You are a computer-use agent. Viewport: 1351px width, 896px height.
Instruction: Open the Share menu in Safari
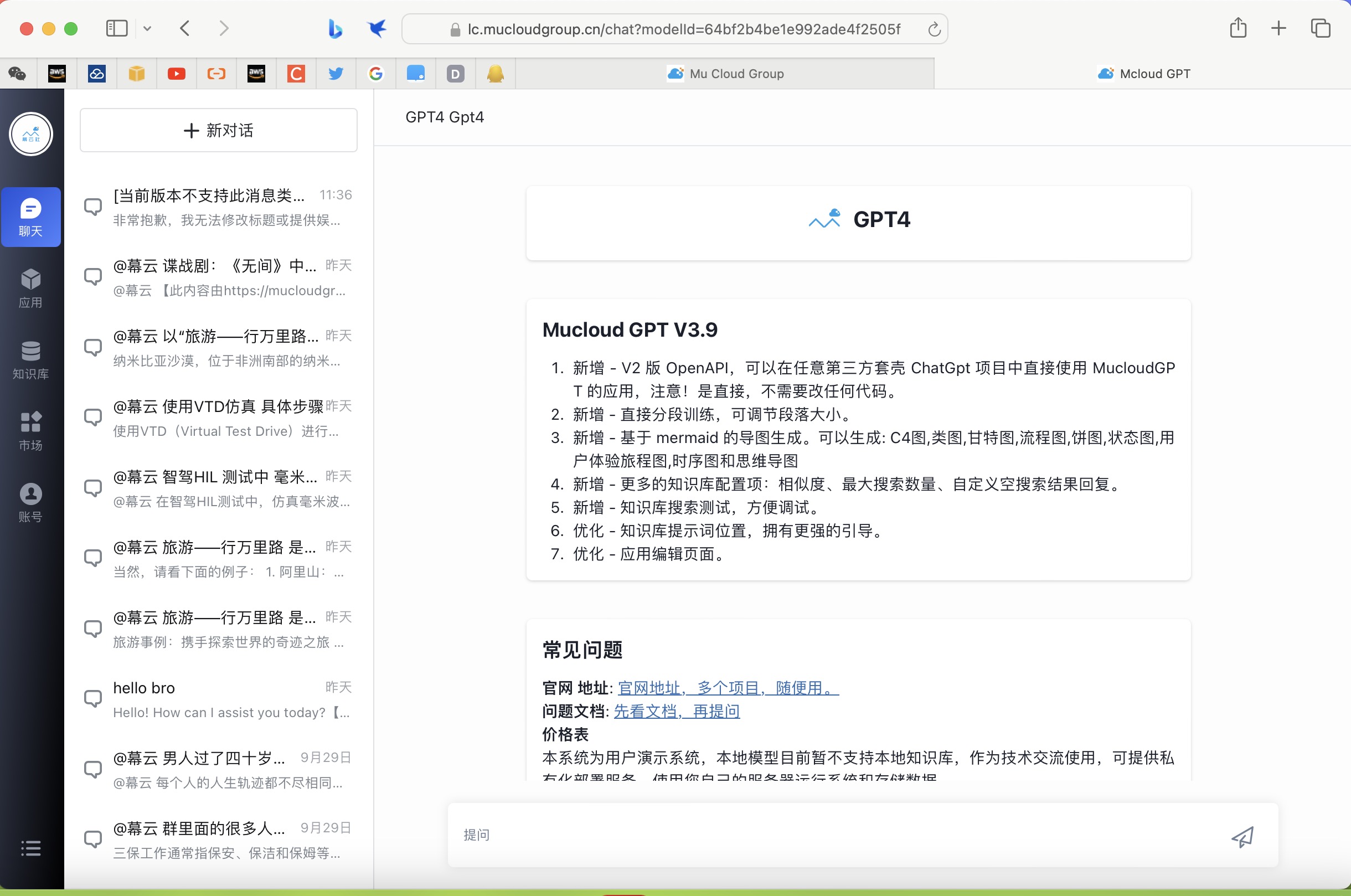(1238, 28)
